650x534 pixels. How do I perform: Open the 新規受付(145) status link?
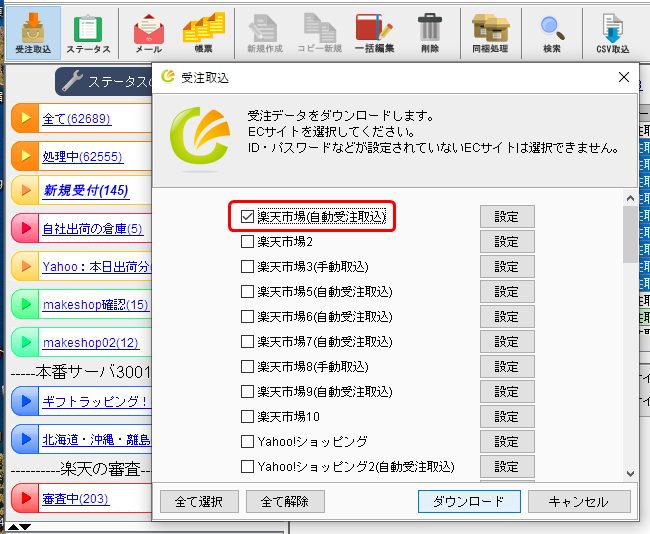click(x=86, y=191)
